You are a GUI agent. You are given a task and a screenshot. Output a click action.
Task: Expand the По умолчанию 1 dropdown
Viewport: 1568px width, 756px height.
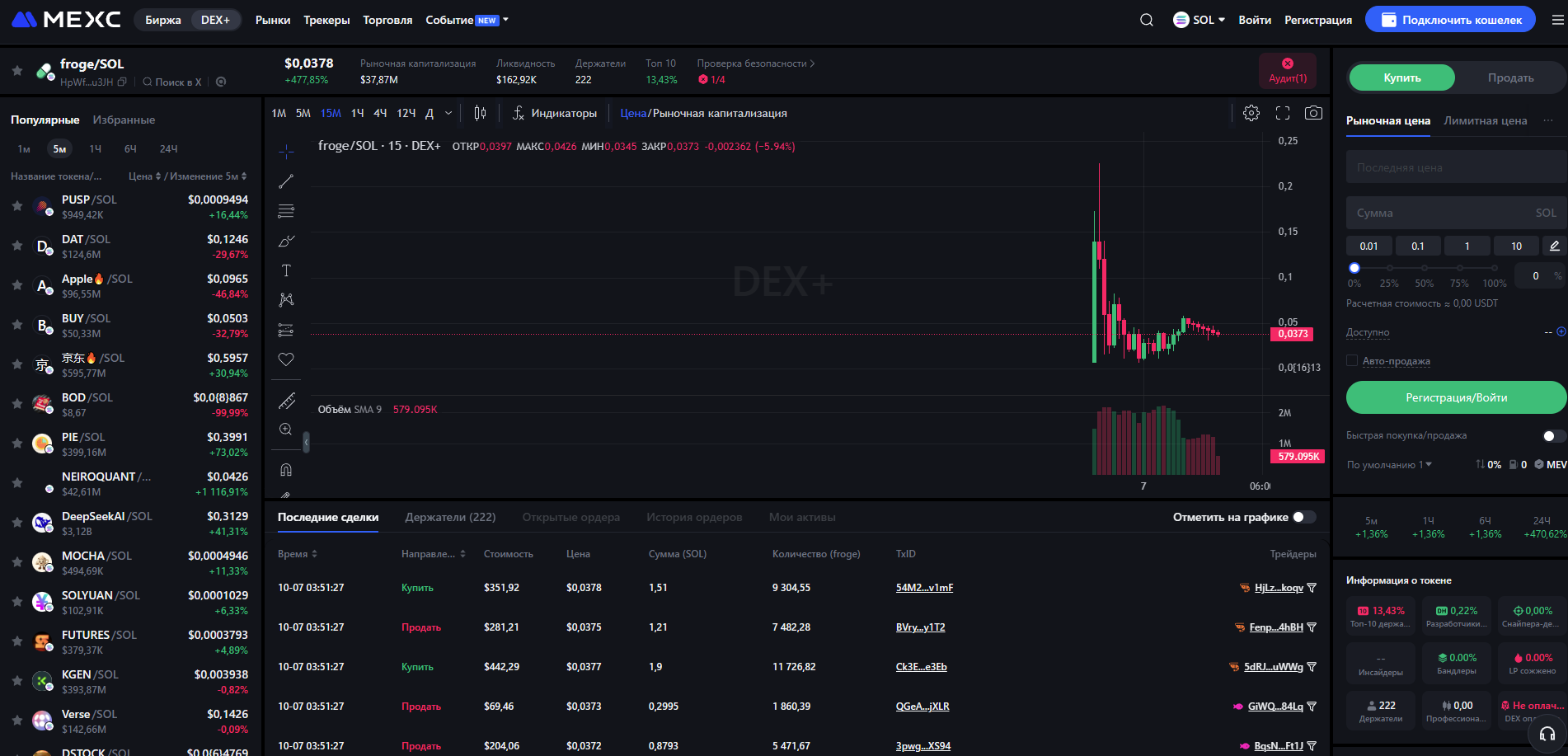coord(1389,465)
